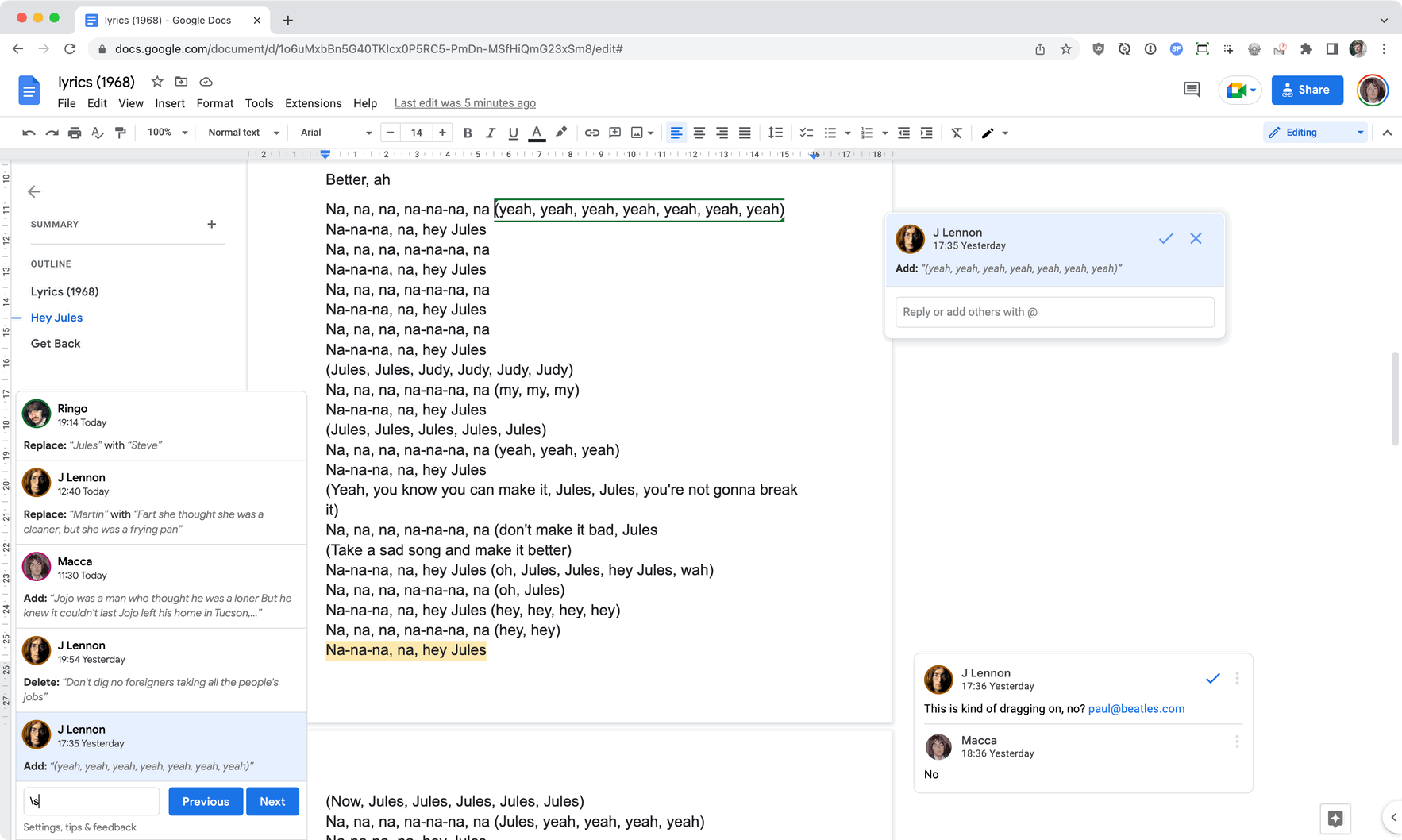
Task: Reject J Lennon's add suggestion with X
Action: click(1196, 238)
